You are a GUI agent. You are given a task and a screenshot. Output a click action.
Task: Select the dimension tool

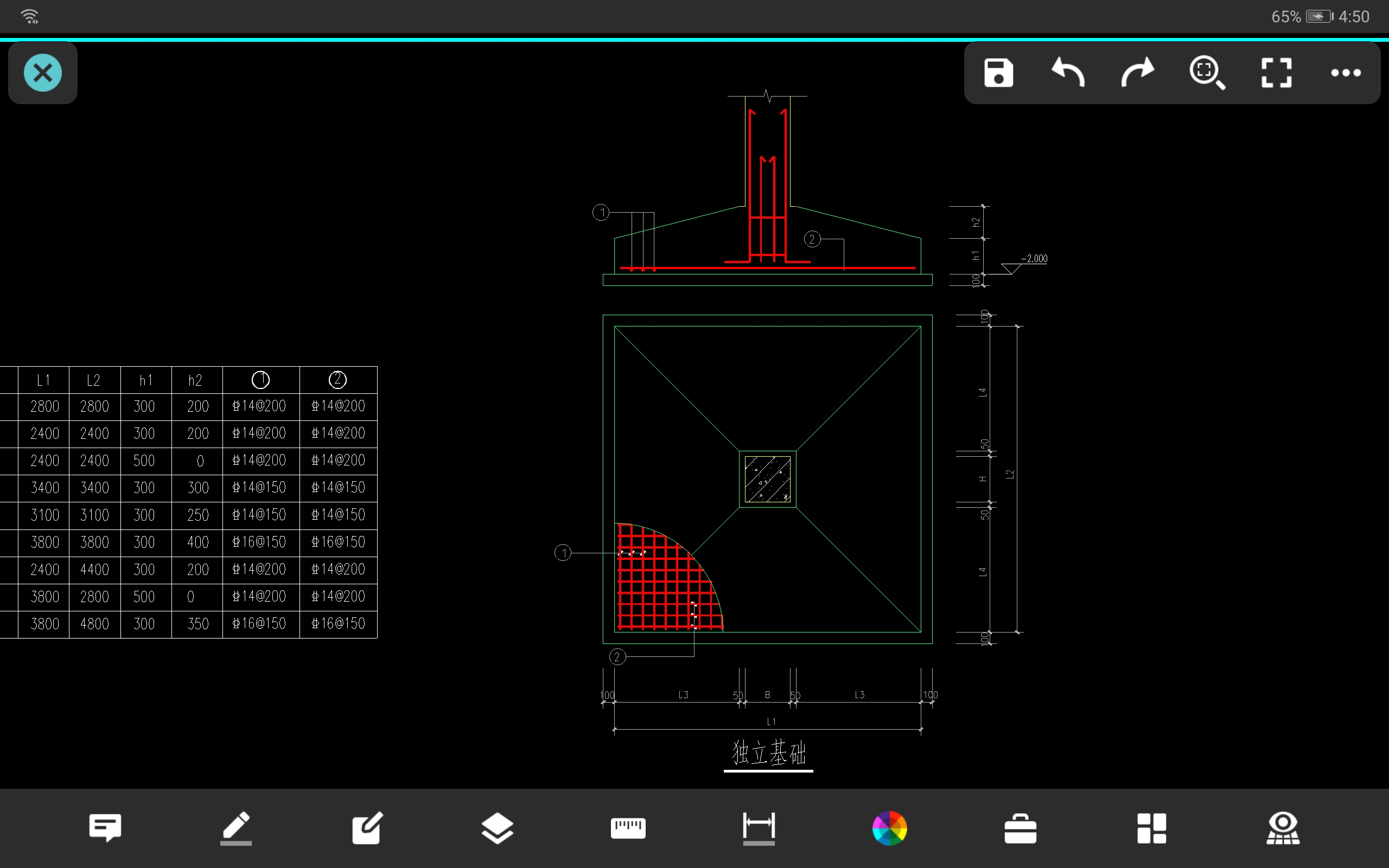[759, 828]
